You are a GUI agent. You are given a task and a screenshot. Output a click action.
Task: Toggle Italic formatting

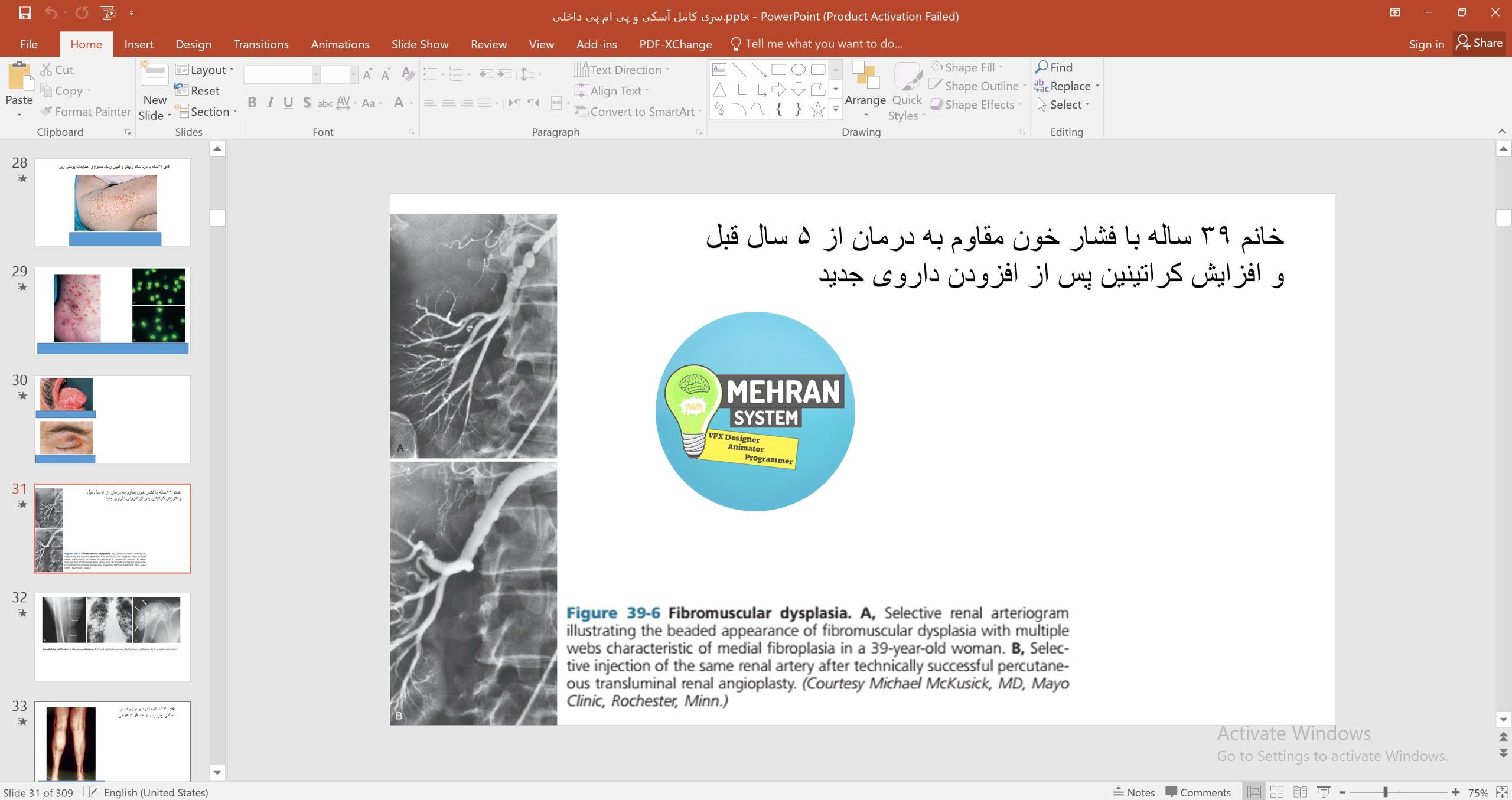point(270,103)
